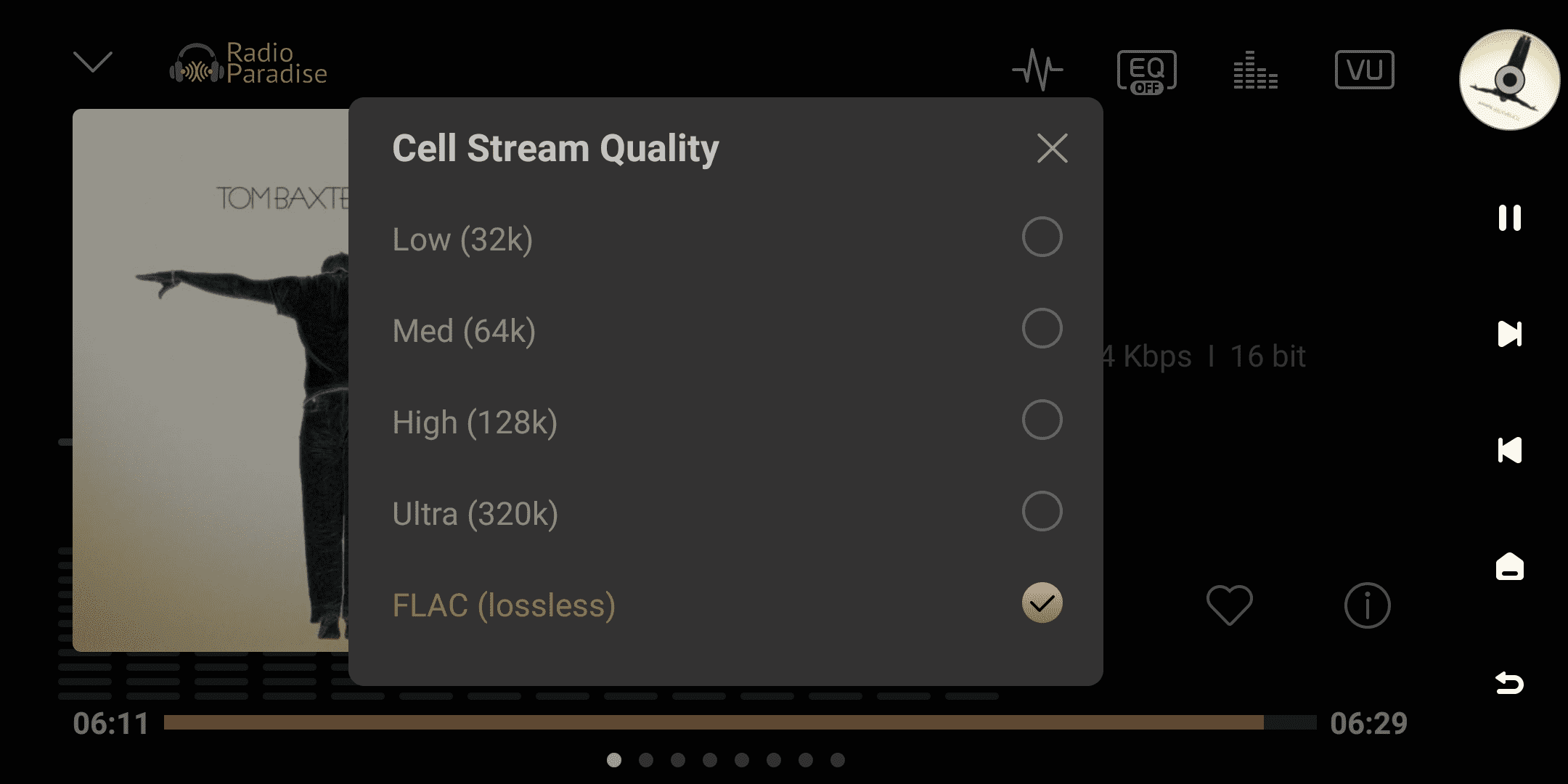Toggle the EQ off icon
The image size is (1568, 784).
[1146, 71]
